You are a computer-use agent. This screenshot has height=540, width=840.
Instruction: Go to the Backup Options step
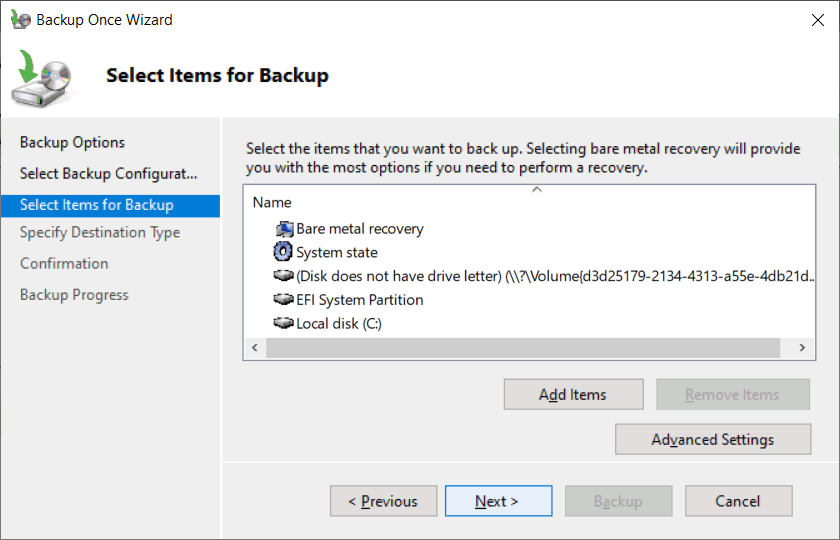coord(72,142)
